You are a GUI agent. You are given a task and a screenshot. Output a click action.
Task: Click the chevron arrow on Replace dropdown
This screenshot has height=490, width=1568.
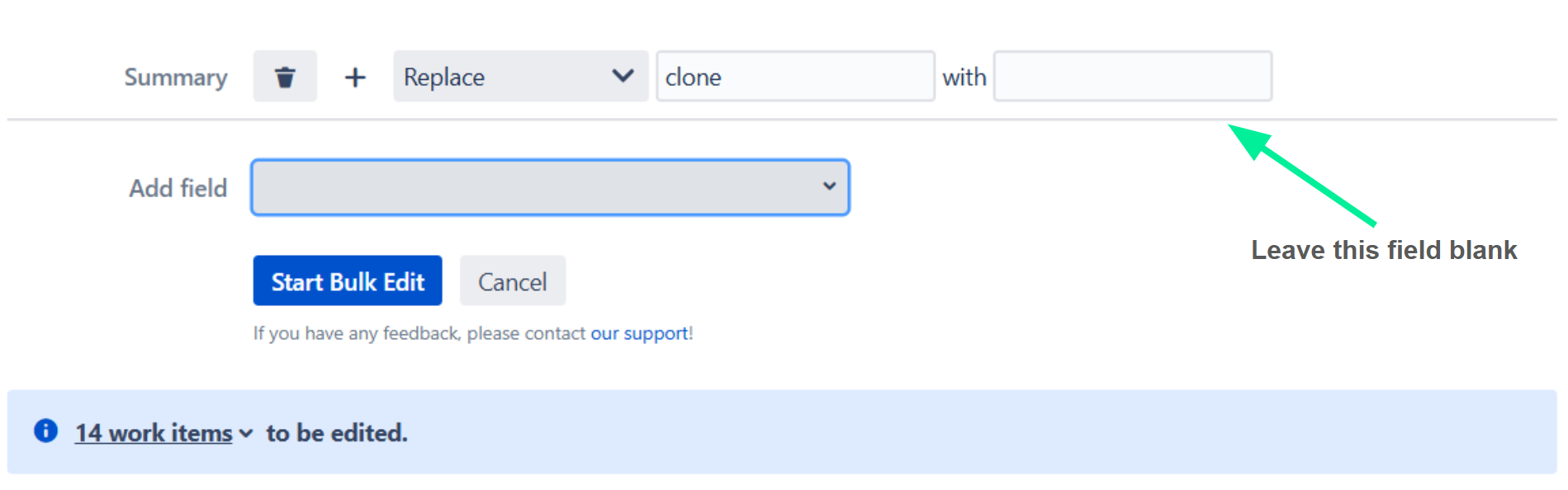pyautogui.click(x=623, y=76)
